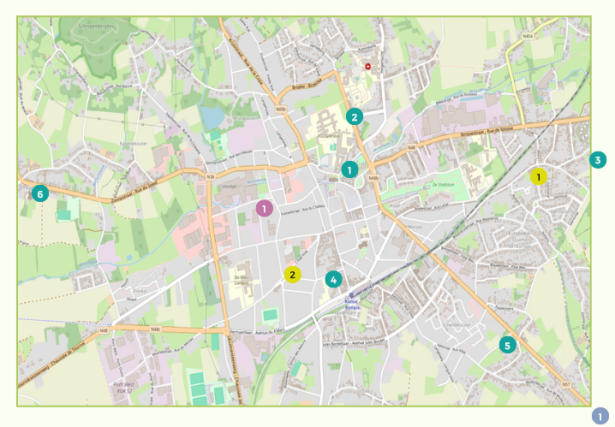Click the N48c road shield

click(155, 329)
